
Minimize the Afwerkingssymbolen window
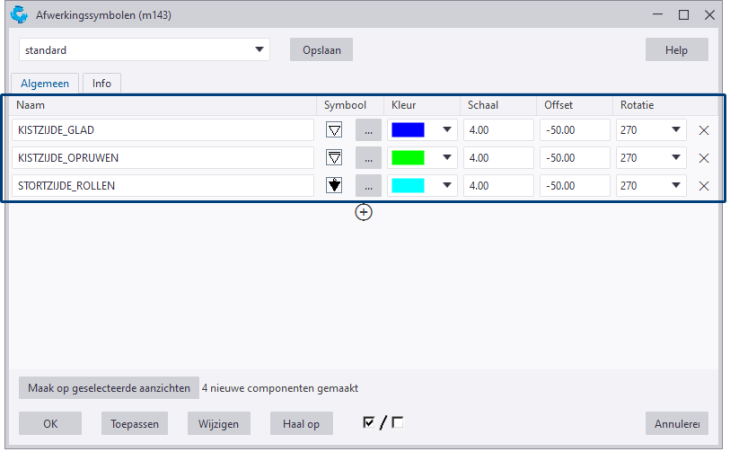pyautogui.click(x=657, y=14)
